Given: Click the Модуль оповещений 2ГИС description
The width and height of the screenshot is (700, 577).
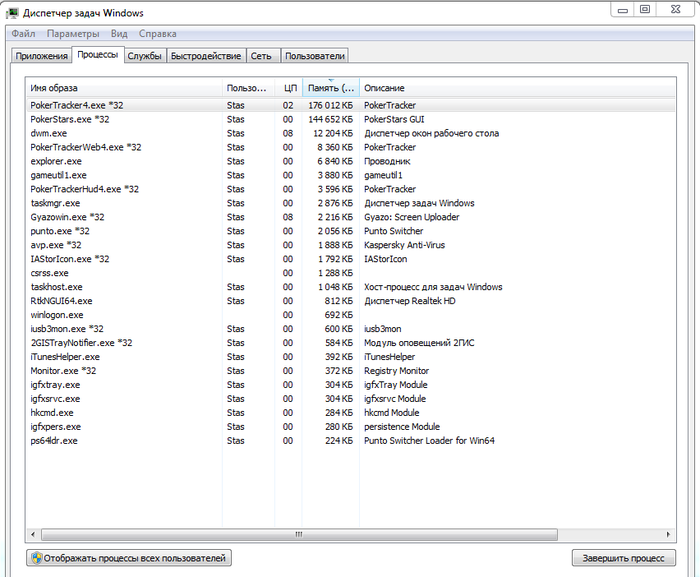Looking at the screenshot, I should pyautogui.click(x=419, y=343).
